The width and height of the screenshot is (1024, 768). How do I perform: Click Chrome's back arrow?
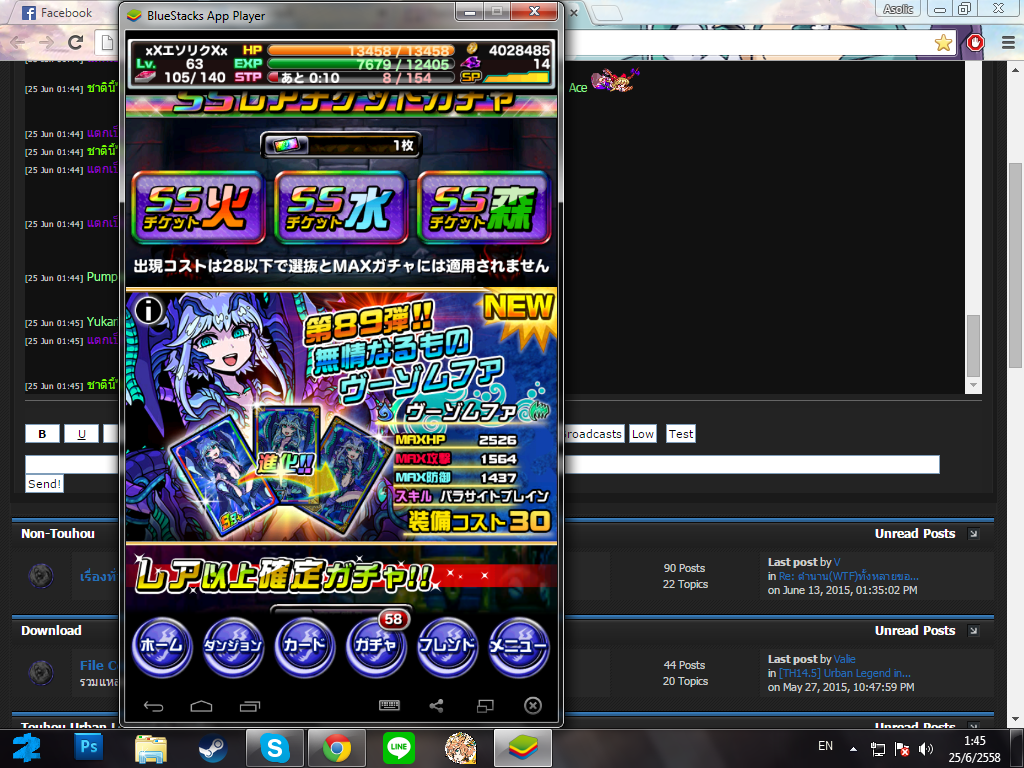(18, 42)
